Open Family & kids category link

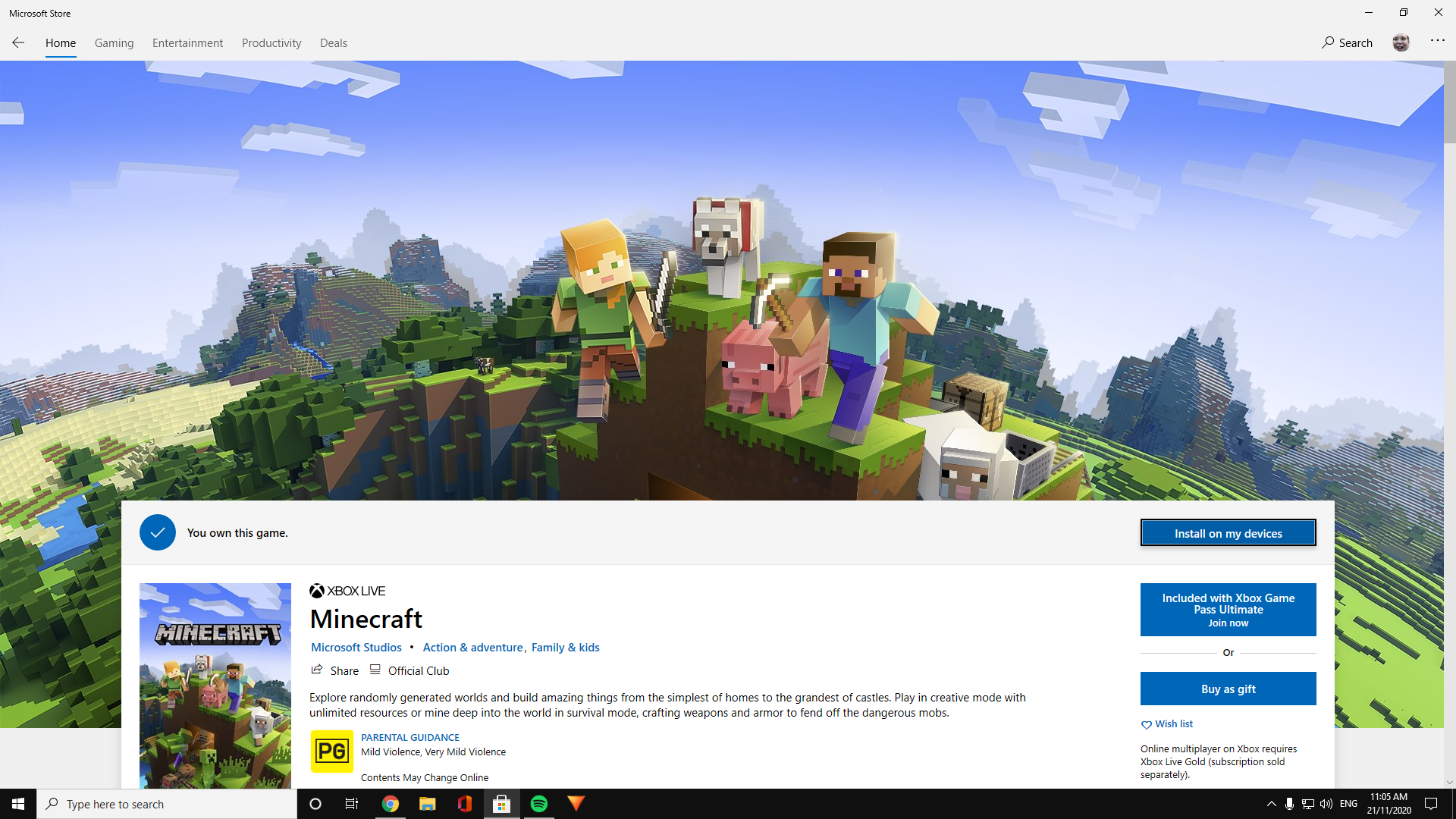[x=566, y=647]
